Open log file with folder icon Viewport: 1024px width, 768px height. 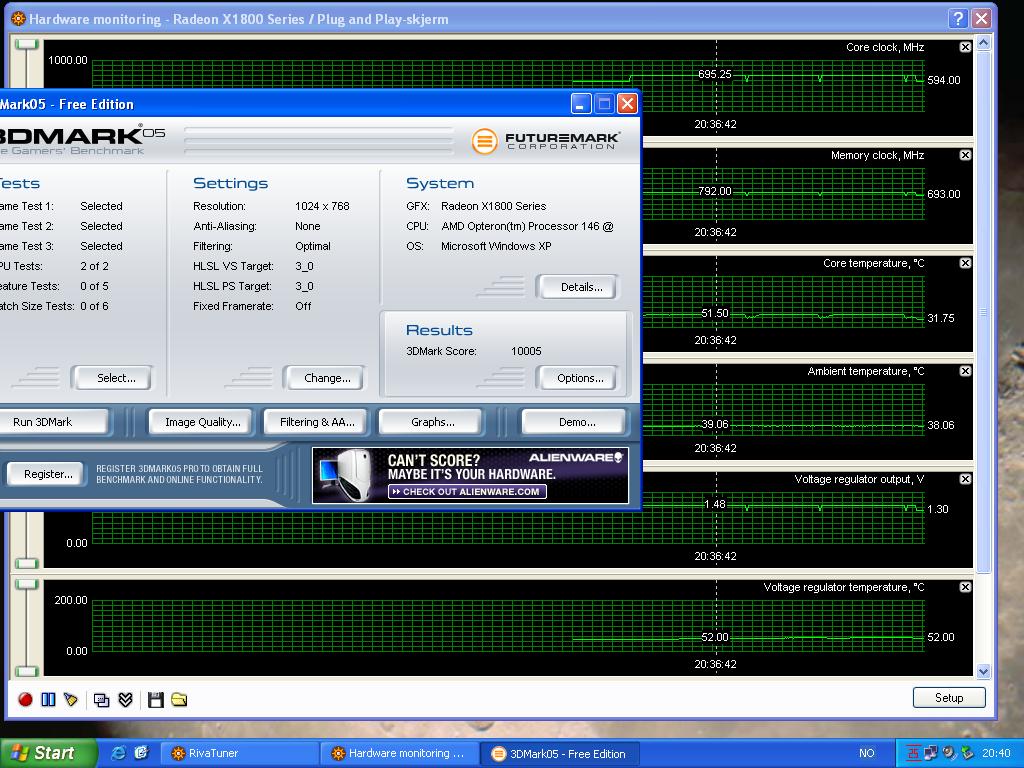179,700
